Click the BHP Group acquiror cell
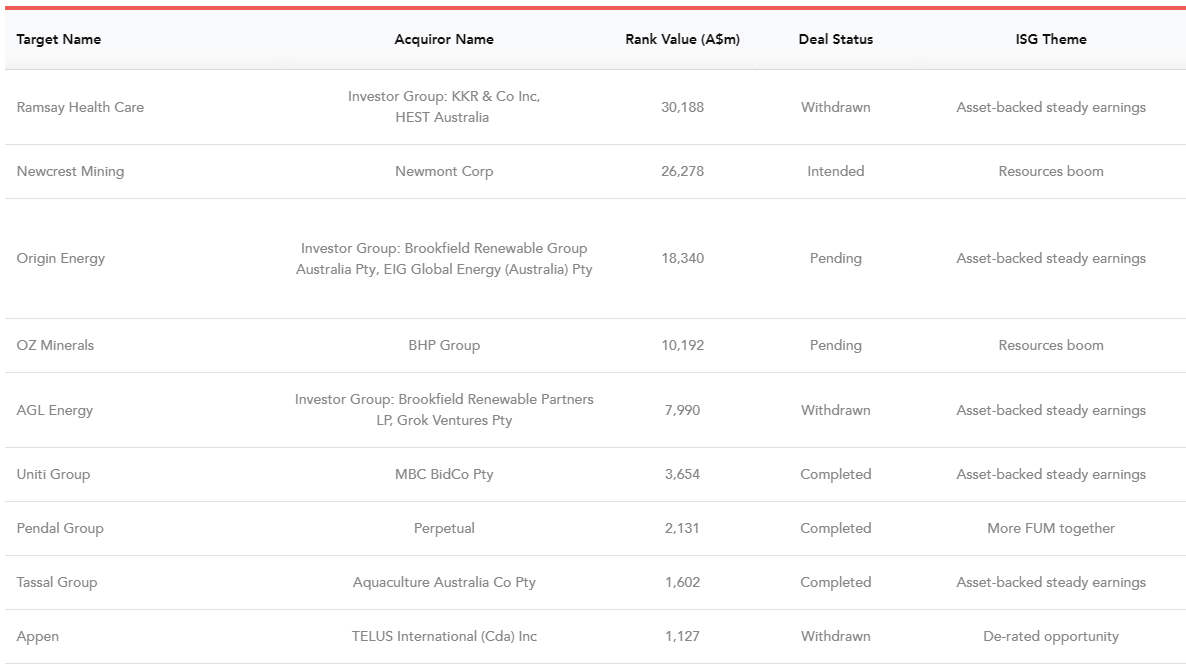The height and width of the screenshot is (668, 1186). 444,345
